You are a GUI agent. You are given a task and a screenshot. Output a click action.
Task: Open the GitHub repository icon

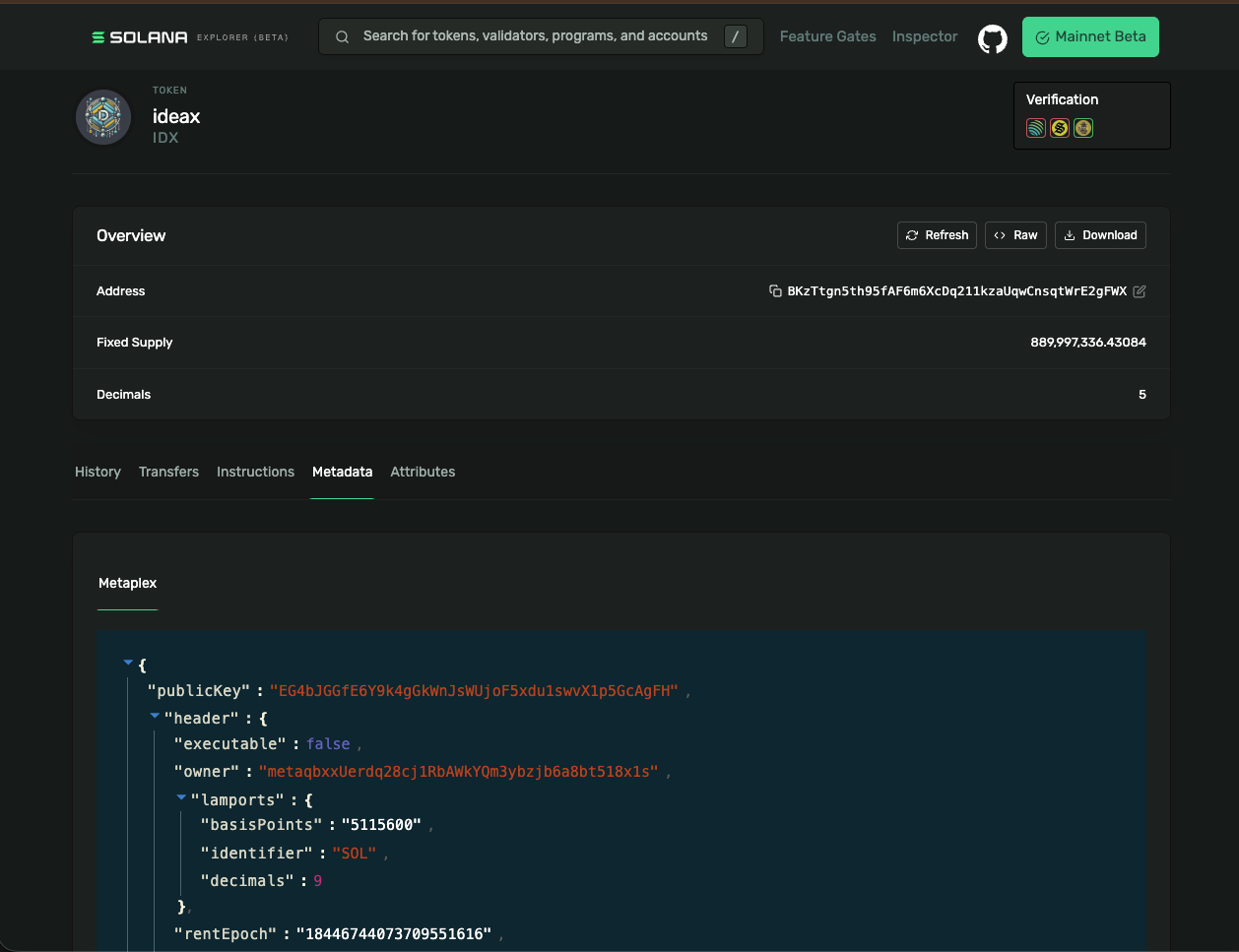pos(992,38)
